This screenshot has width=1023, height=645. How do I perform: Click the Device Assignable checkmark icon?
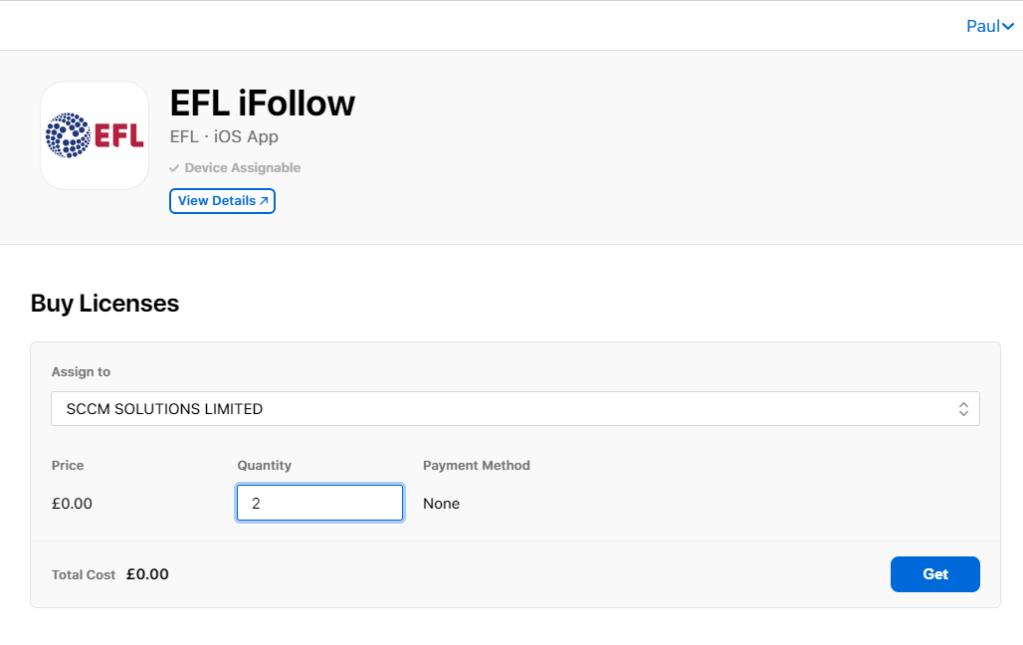(x=174, y=169)
